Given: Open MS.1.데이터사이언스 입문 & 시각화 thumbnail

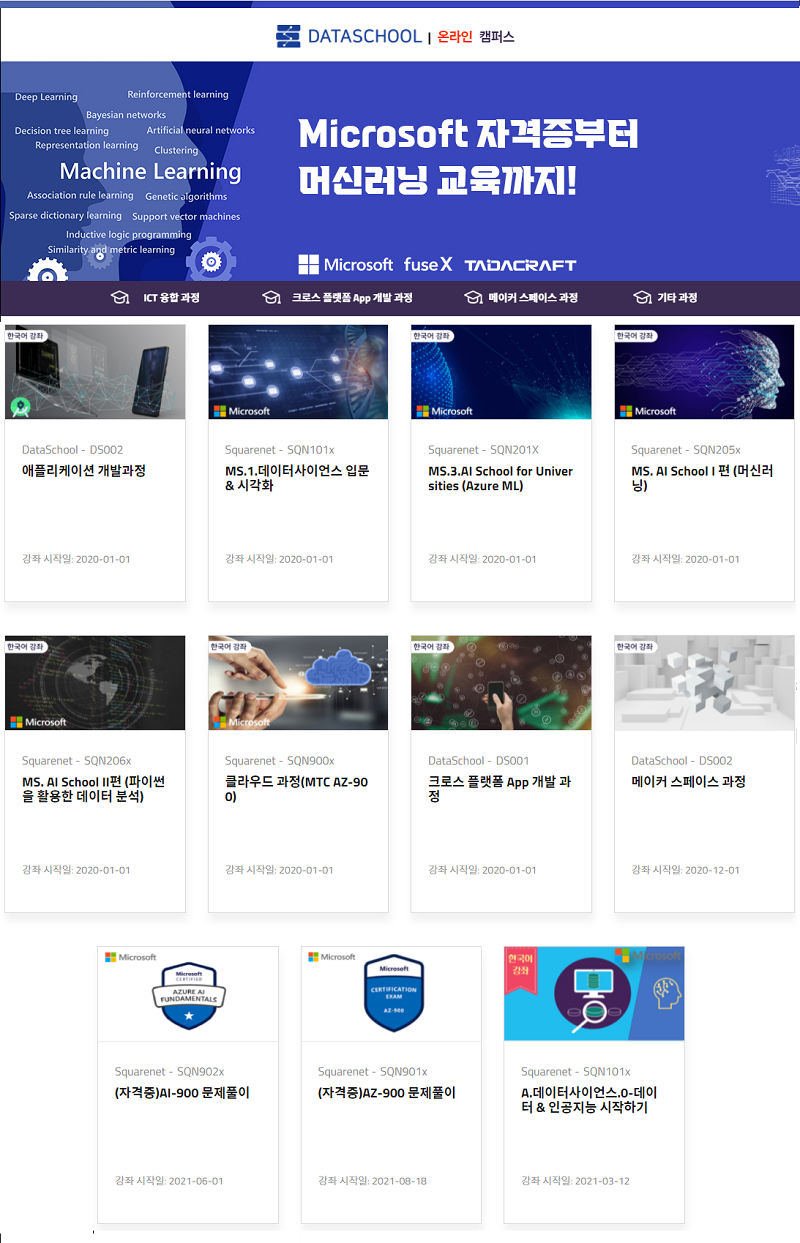Looking at the screenshot, I should (x=298, y=371).
